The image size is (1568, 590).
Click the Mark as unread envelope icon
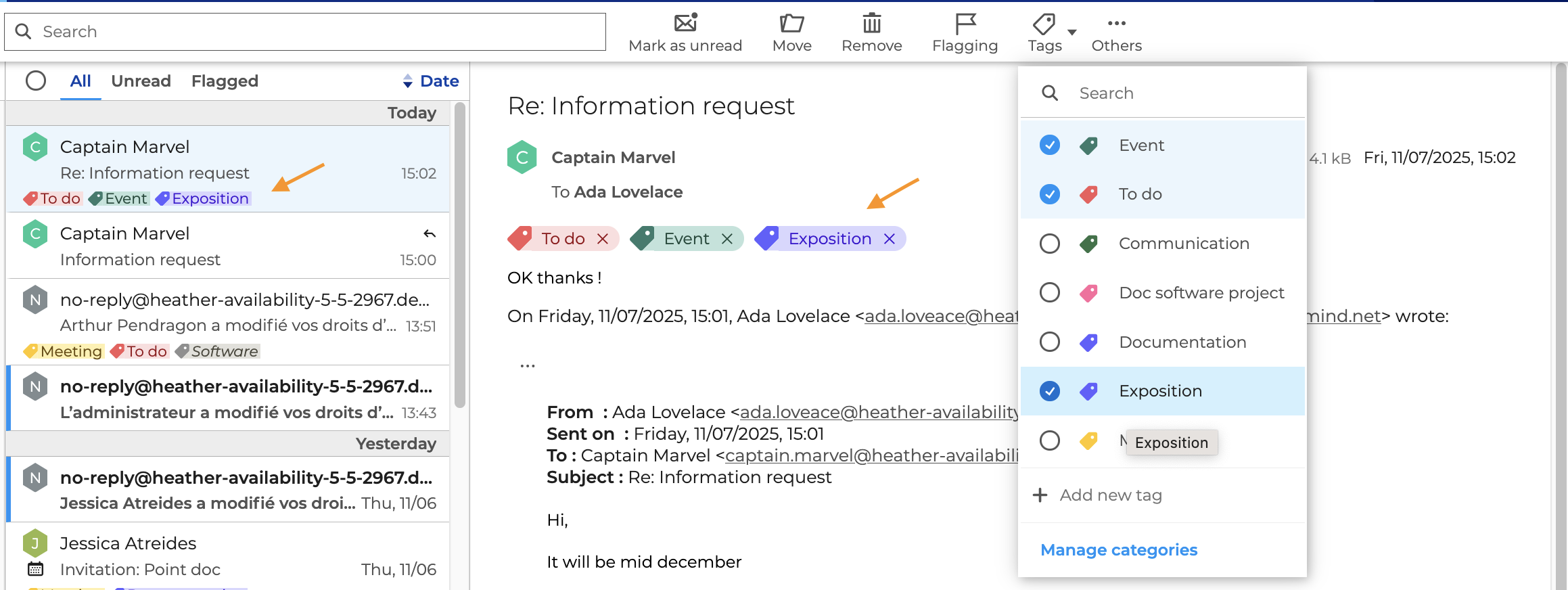(x=685, y=23)
